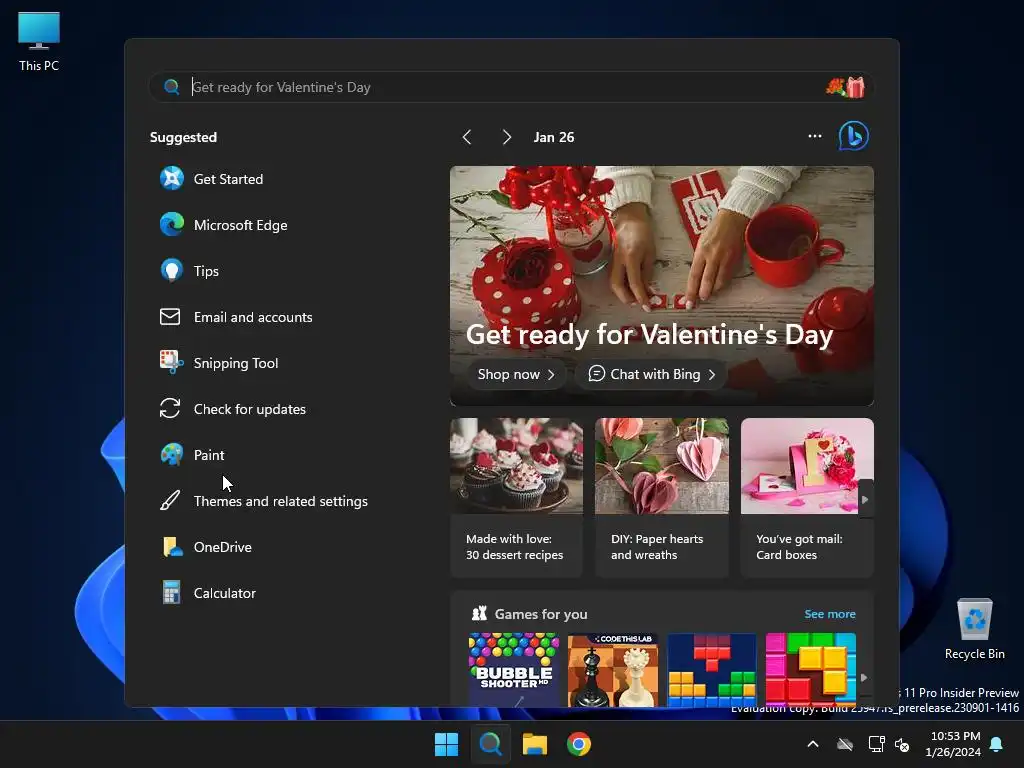
Task: Click Check for updates refresh icon
Action: (x=170, y=409)
